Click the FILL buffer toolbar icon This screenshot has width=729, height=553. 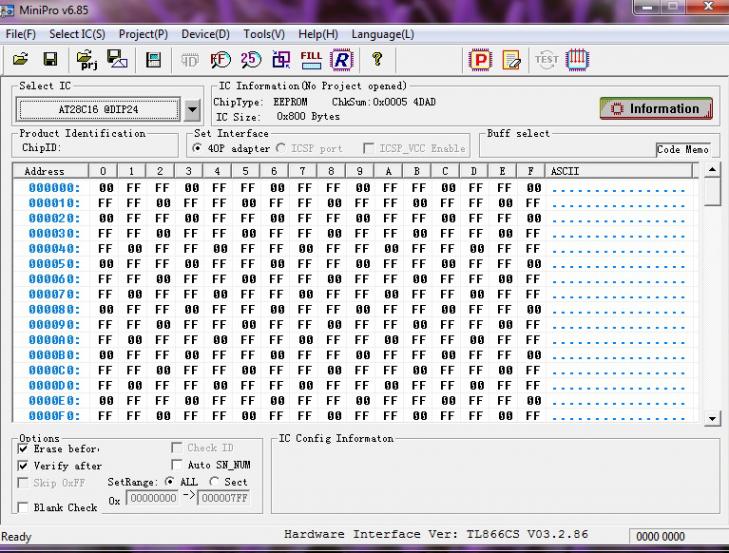point(311,60)
